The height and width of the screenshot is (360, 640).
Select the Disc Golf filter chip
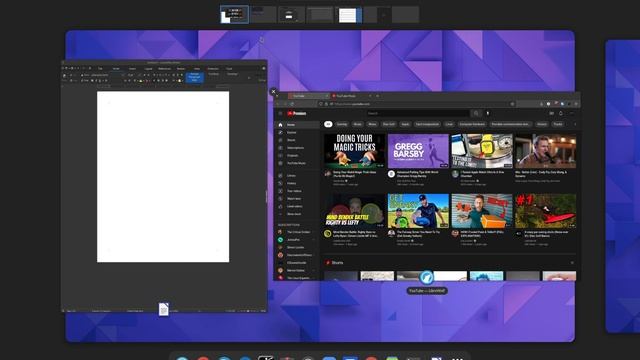pyautogui.click(x=389, y=124)
